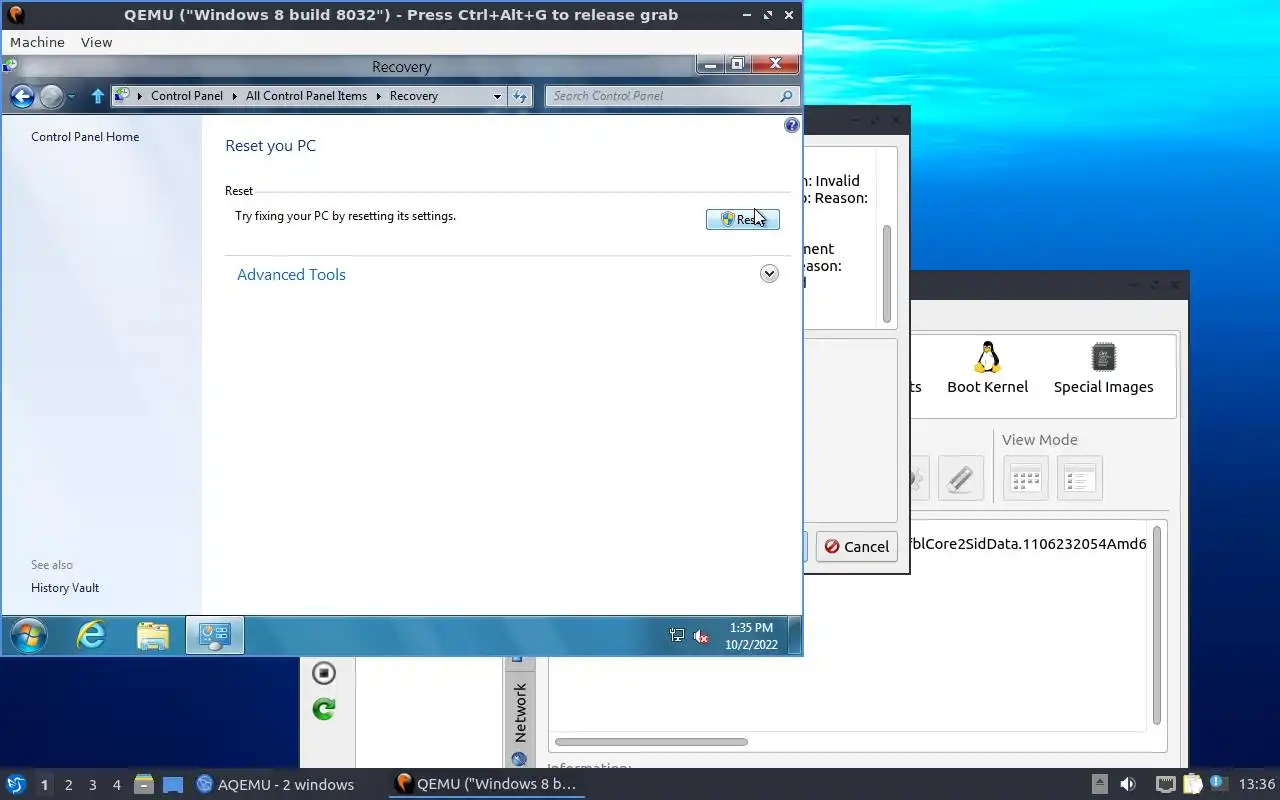
Task: Open Windows Explorer from the taskbar
Action: (153, 635)
